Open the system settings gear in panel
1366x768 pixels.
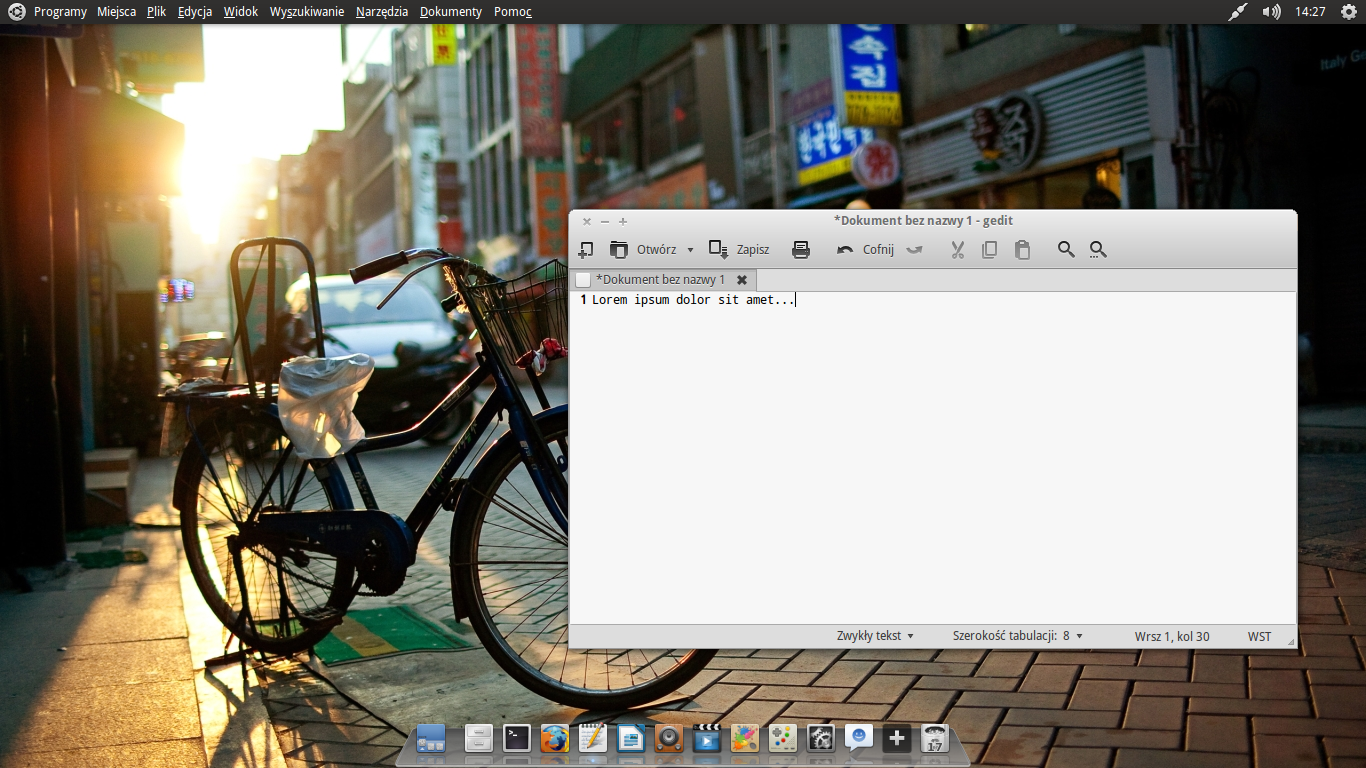click(1349, 12)
